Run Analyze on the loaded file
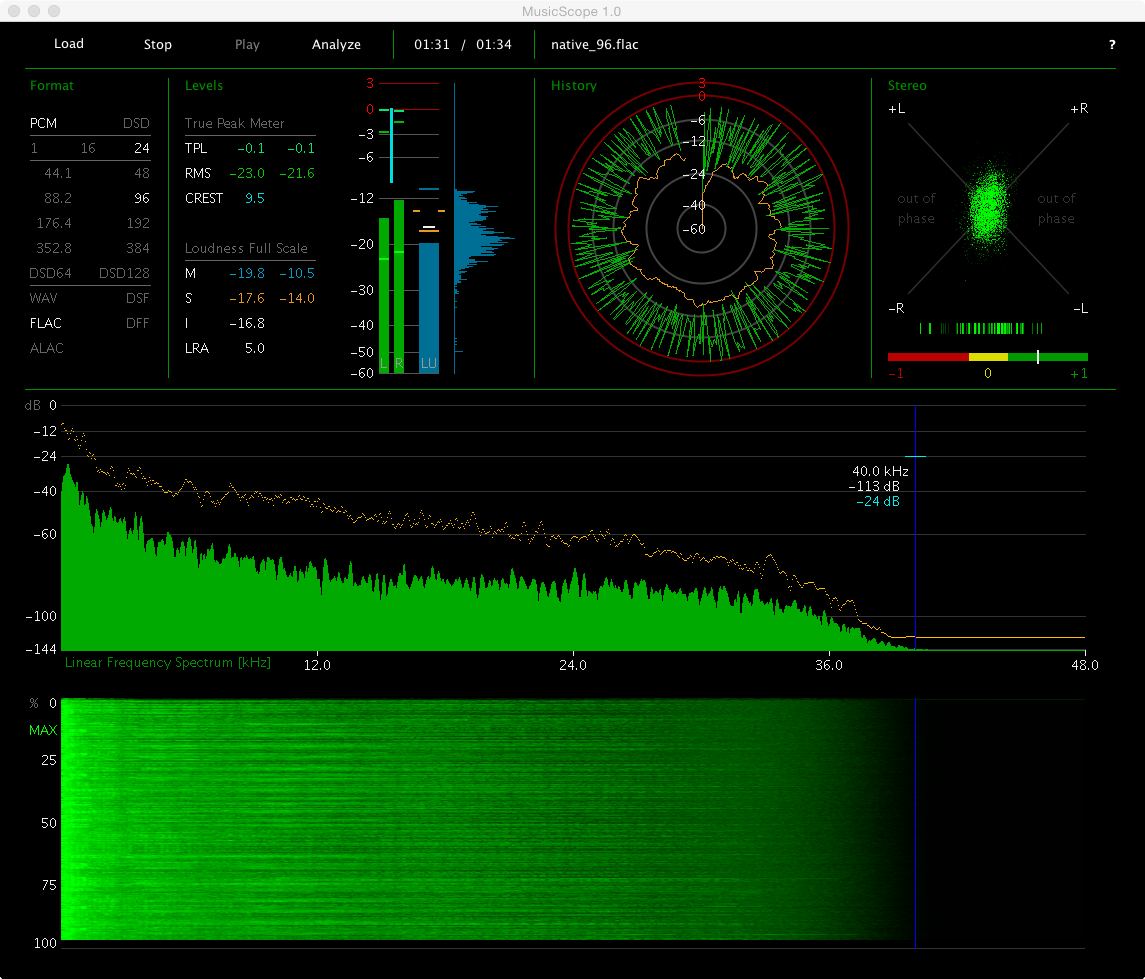 click(x=336, y=45)
